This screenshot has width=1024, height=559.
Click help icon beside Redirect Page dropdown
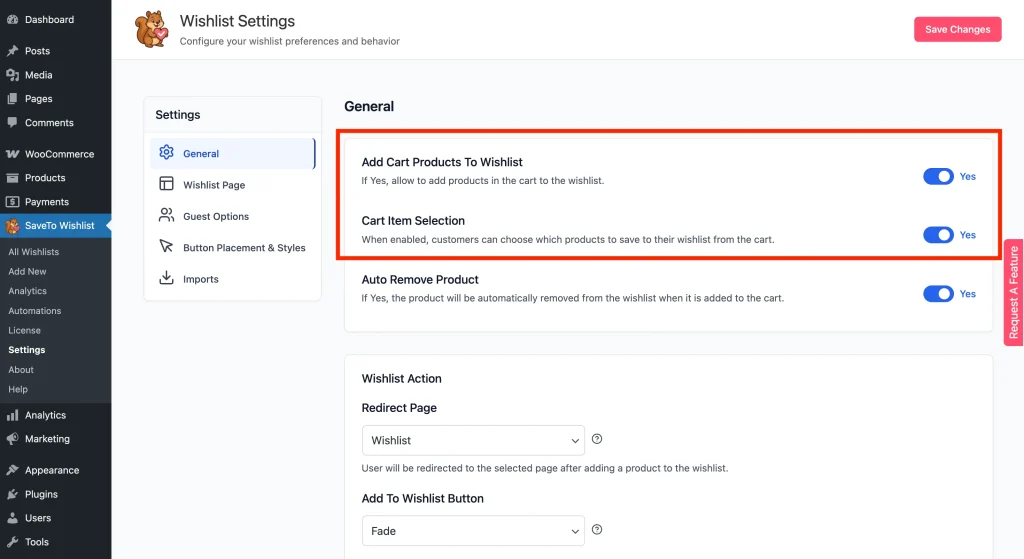[x=597, y=439]
